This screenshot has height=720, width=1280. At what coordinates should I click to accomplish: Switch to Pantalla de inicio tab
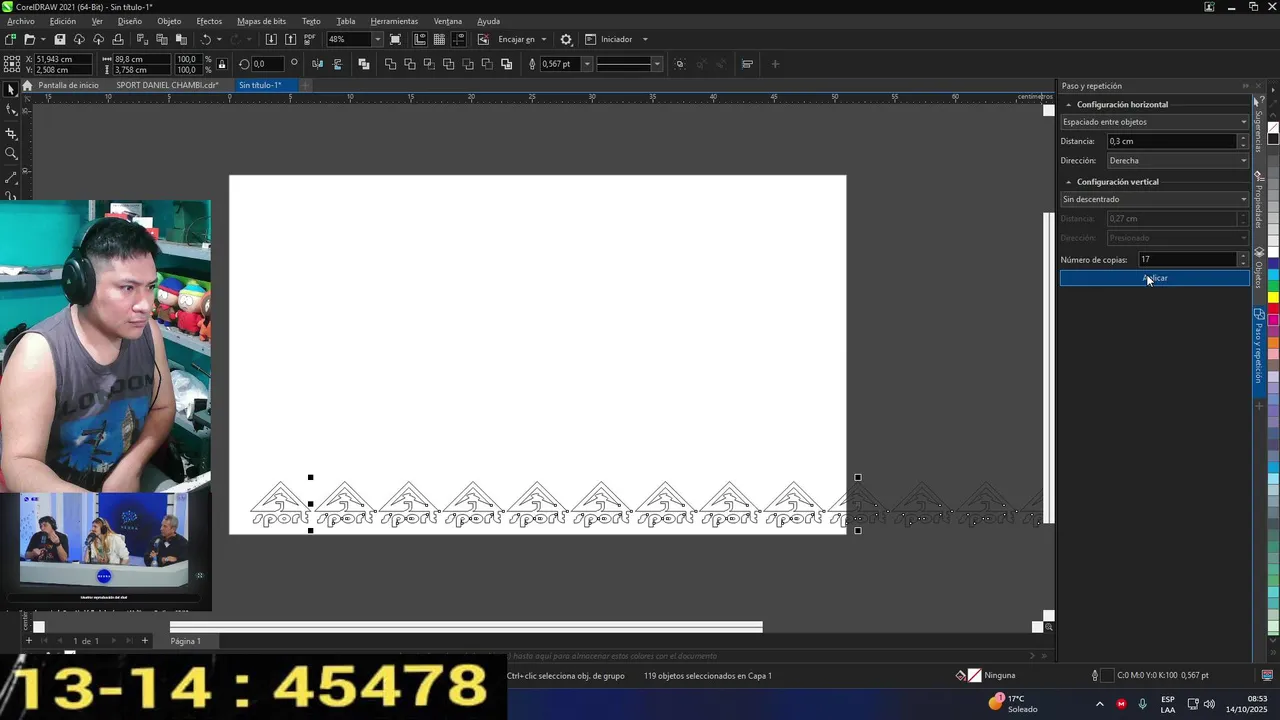point(68,85)
